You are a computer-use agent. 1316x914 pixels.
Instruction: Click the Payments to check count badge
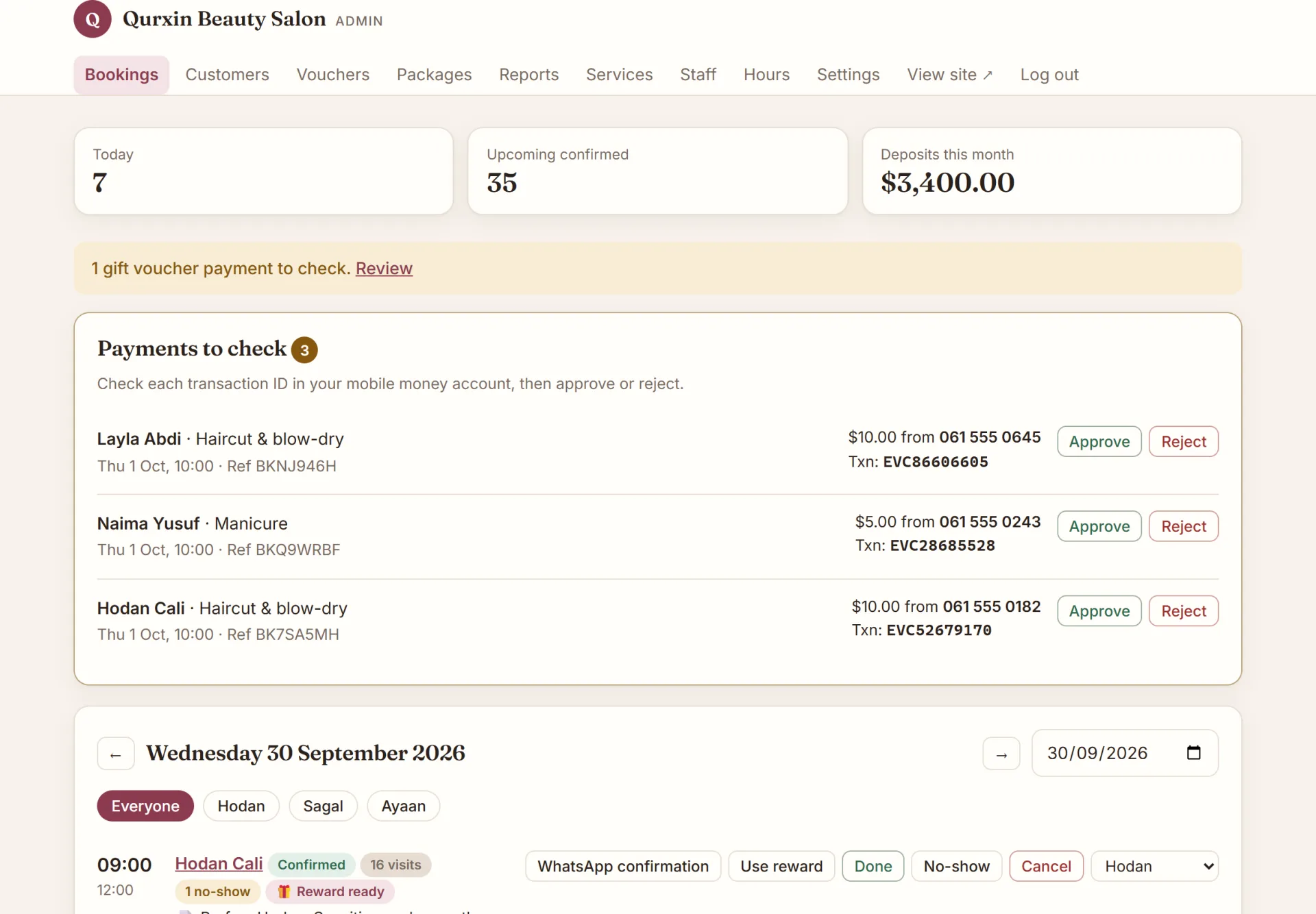coord(304,350)
